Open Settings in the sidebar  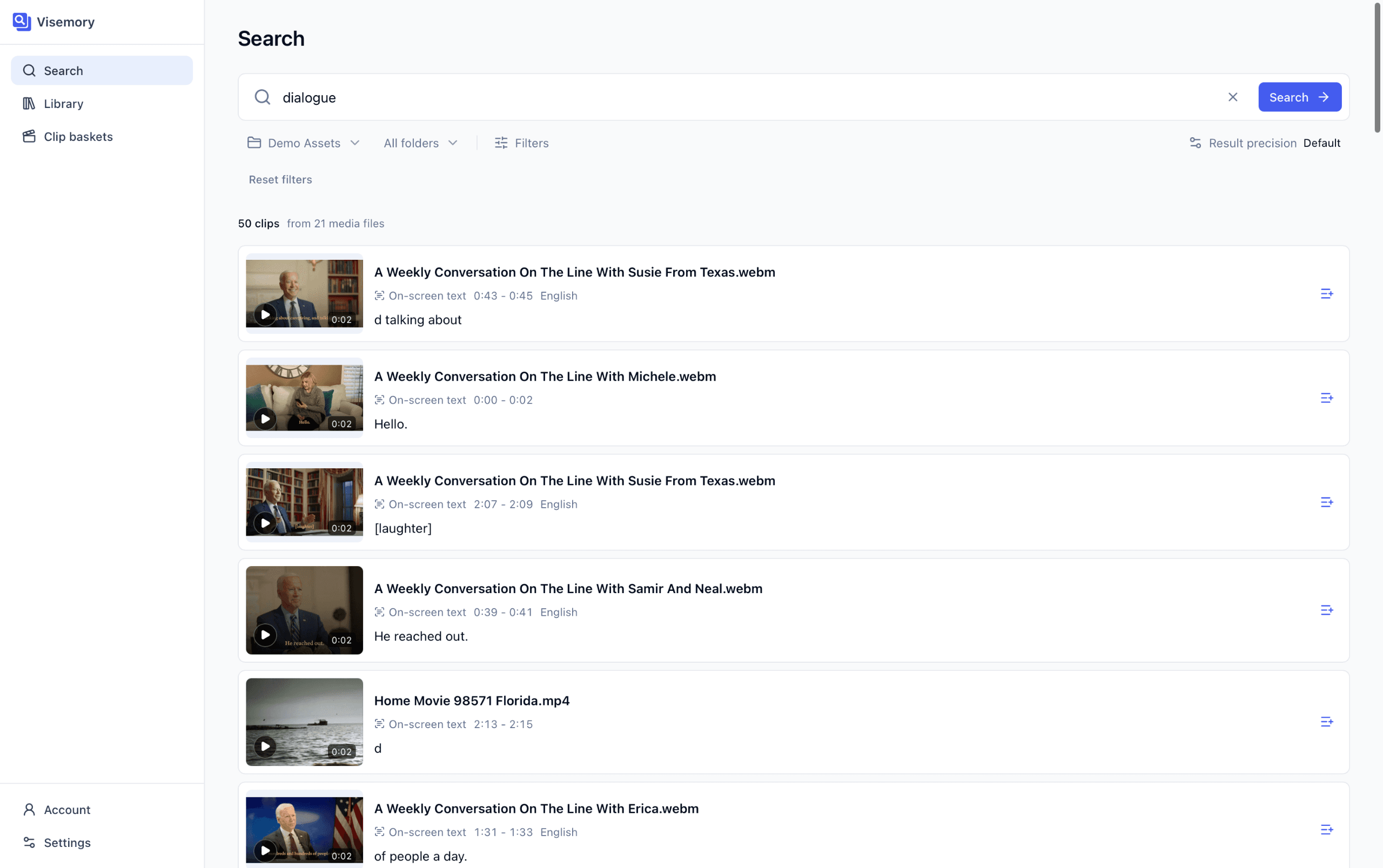pyautogui.click(x=102, y=842)
